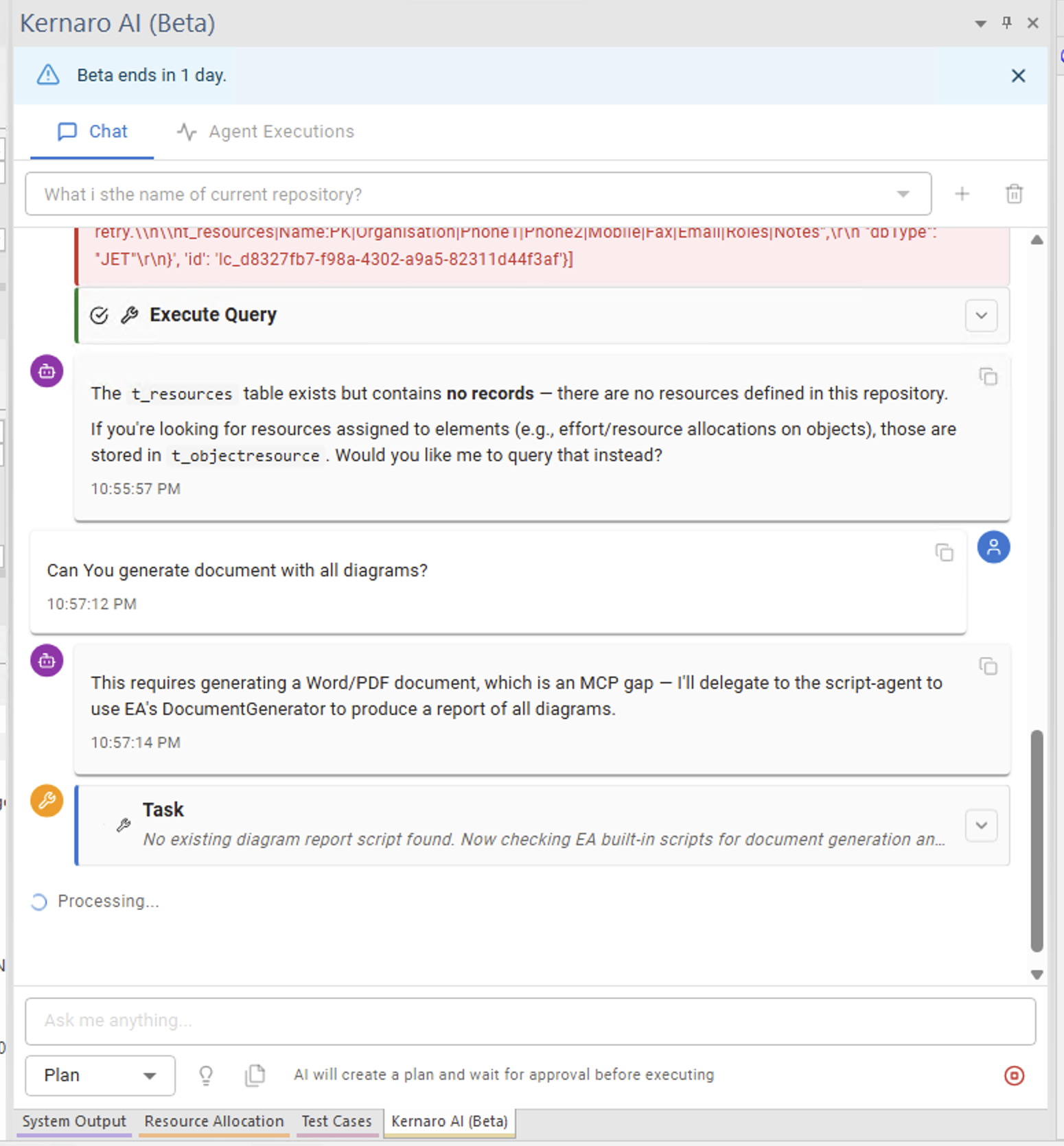This screenshot has width=1064, height=1146.
Task: Dismiss the Beta ends in 1 day banner
Action: coord(1018,75)
